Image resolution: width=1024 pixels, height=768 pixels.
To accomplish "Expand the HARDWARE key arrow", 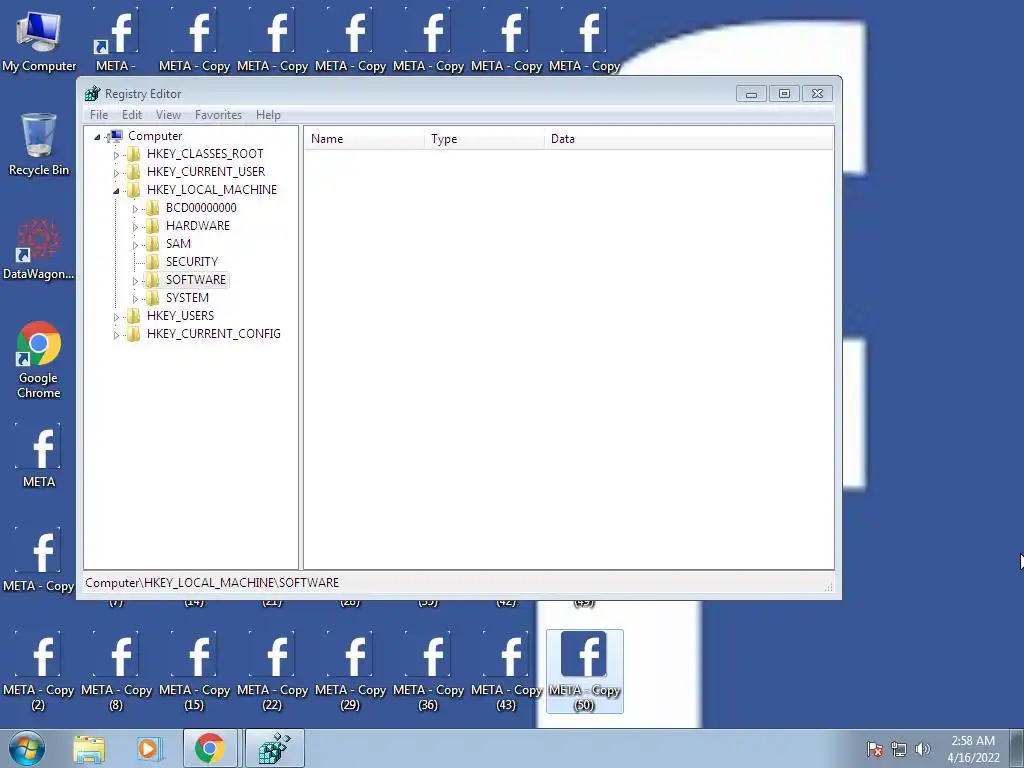I will pos(135,227).
